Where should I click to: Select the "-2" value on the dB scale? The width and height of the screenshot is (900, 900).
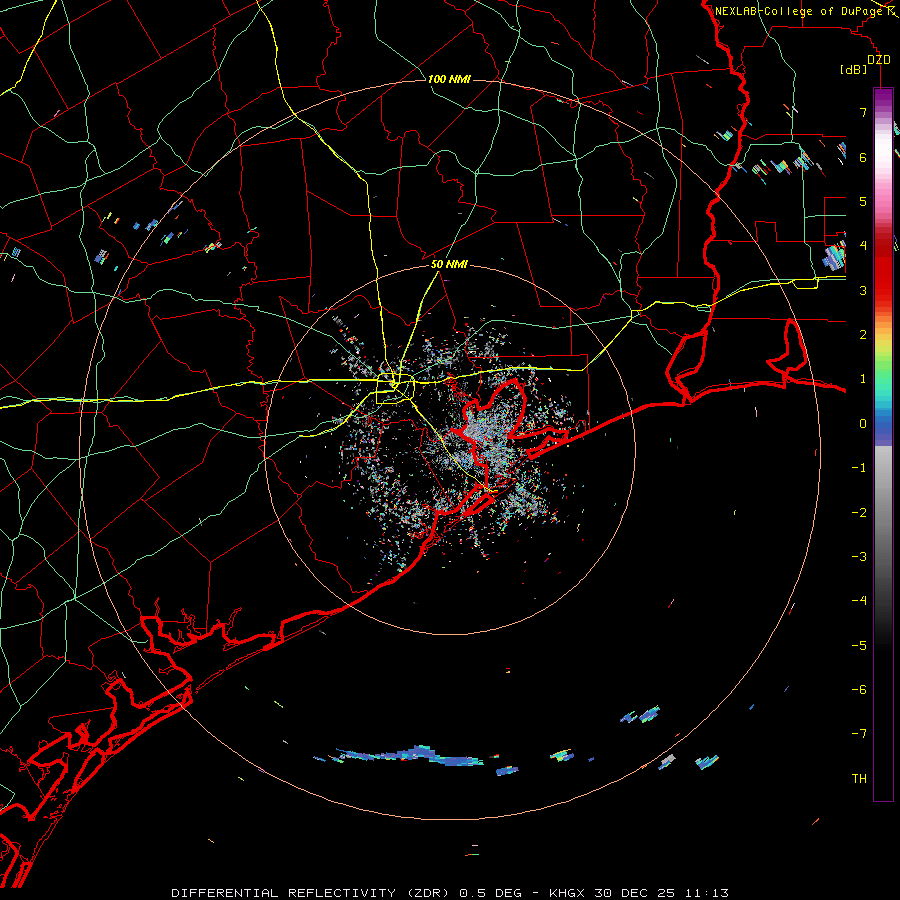click(859, 513)
